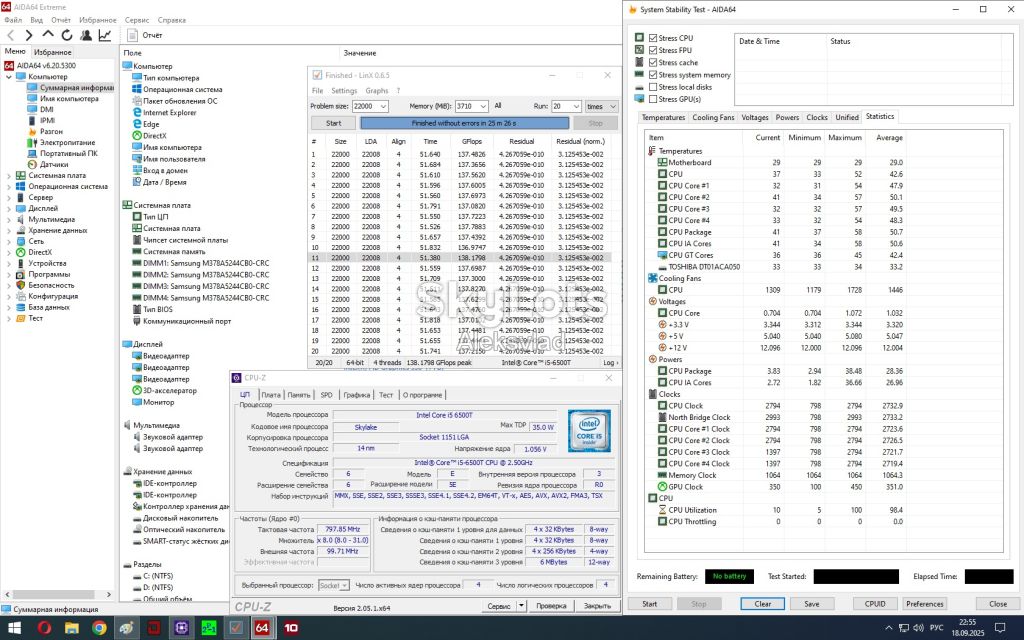Screen dimensions: 1024x640
Task: Uncheck Stress system memory checkbox
Action: point(653,75)
